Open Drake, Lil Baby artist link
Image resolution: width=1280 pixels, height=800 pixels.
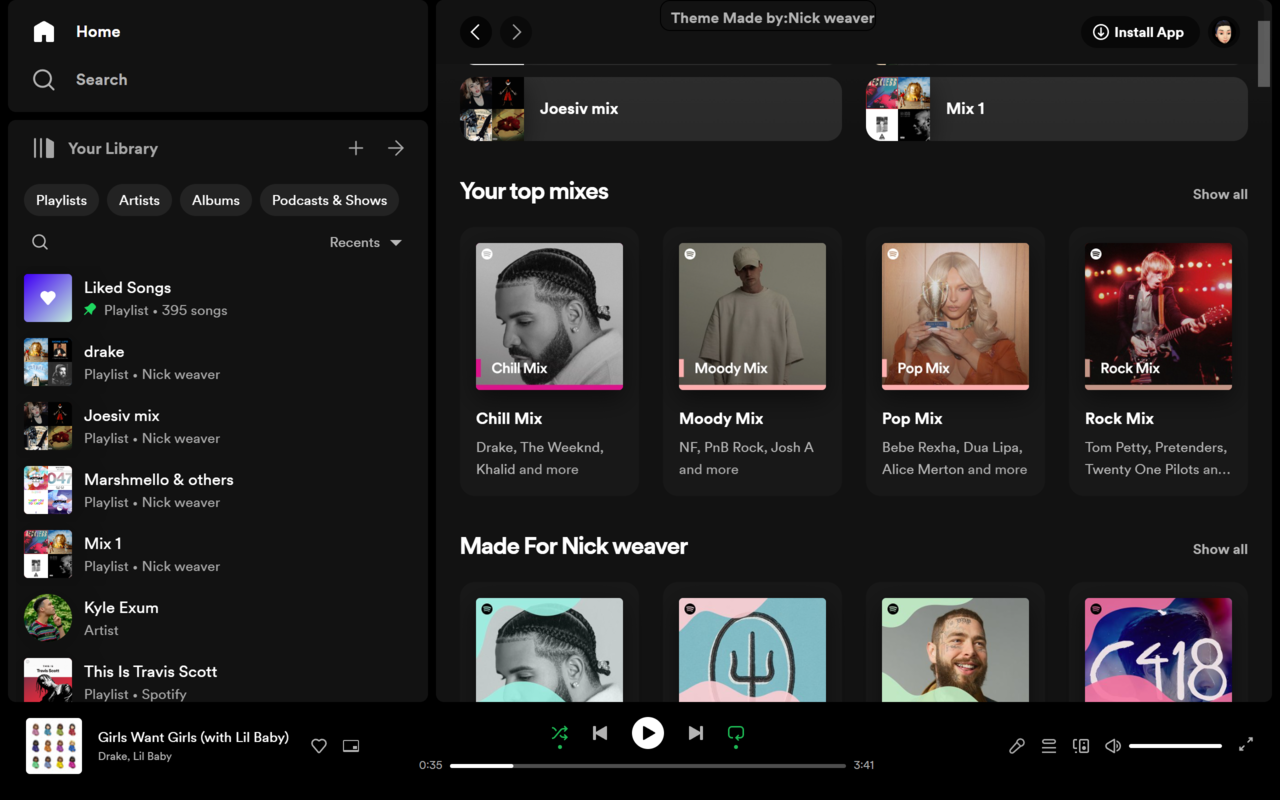[x=135, y=757]
